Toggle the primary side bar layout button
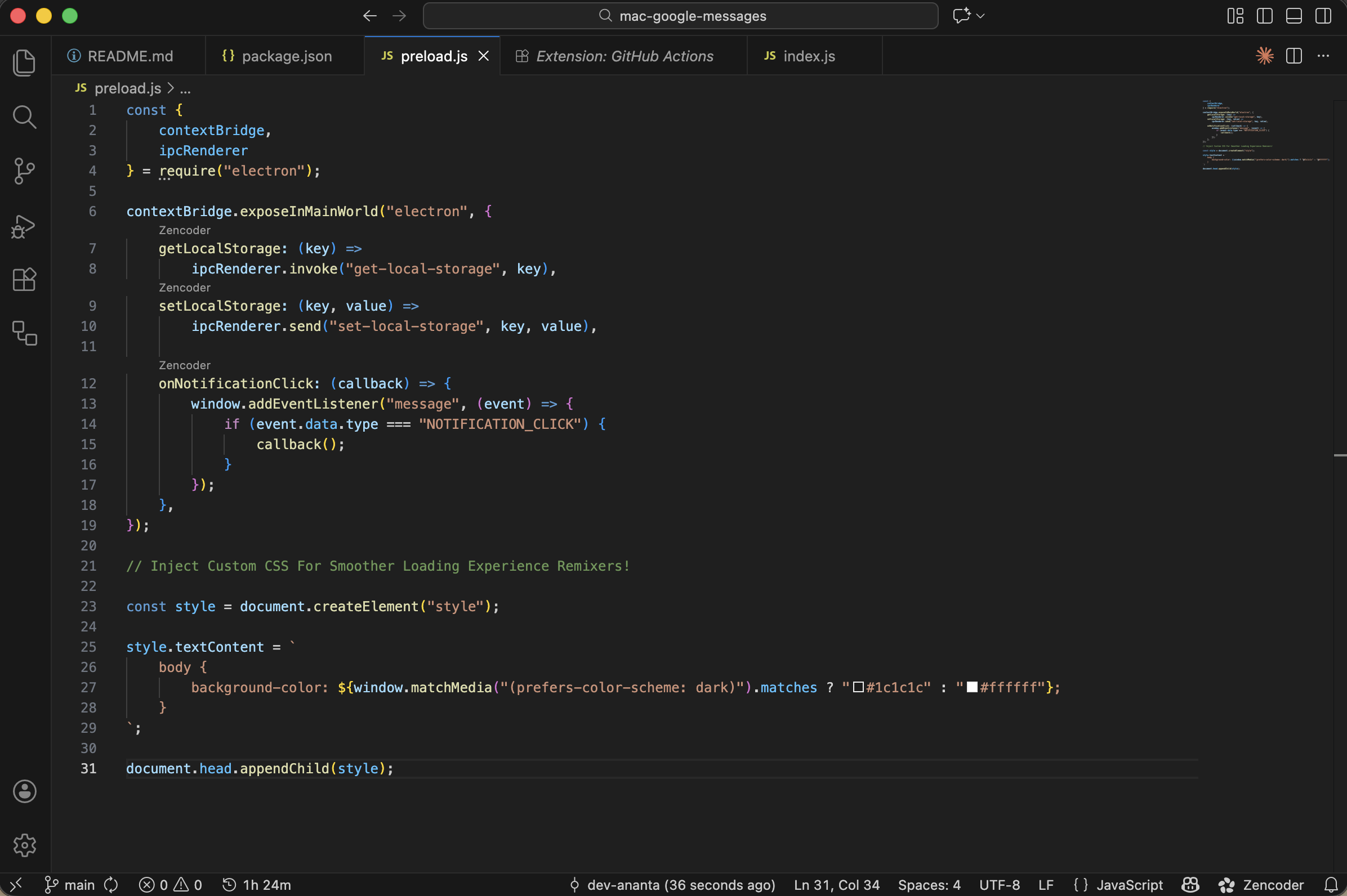Image resolution: width=1347 pixels, height=896 pixels. (x=1264, y=16)
